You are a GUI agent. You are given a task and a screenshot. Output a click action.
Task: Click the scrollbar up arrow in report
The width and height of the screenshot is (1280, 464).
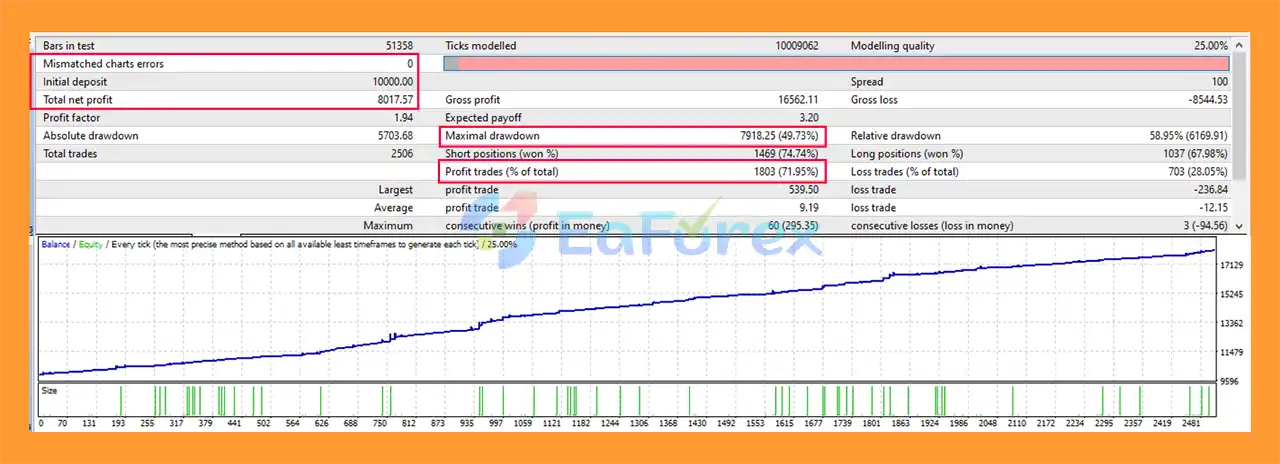pyautogui.click(x=1241, y=46)
